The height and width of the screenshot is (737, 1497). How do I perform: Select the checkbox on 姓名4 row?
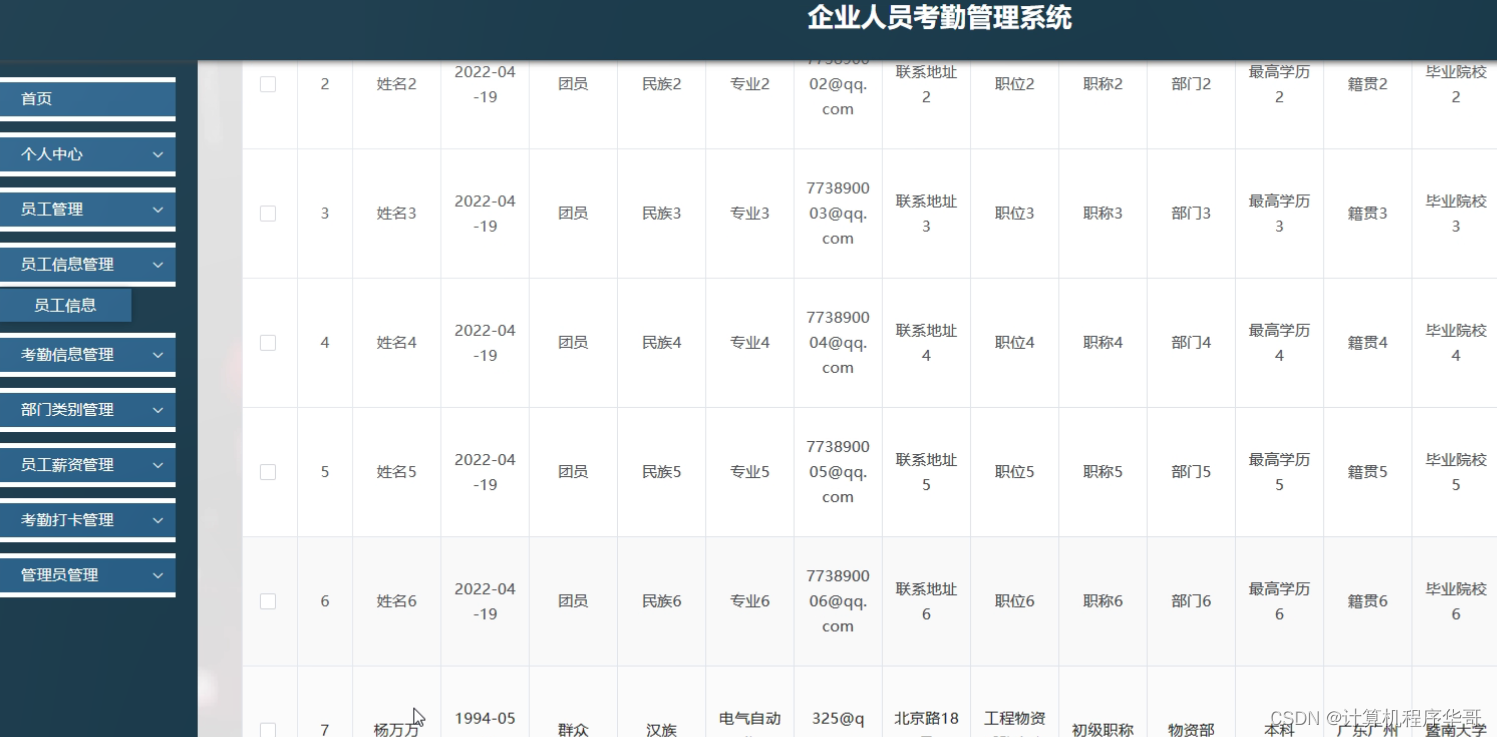267,342
